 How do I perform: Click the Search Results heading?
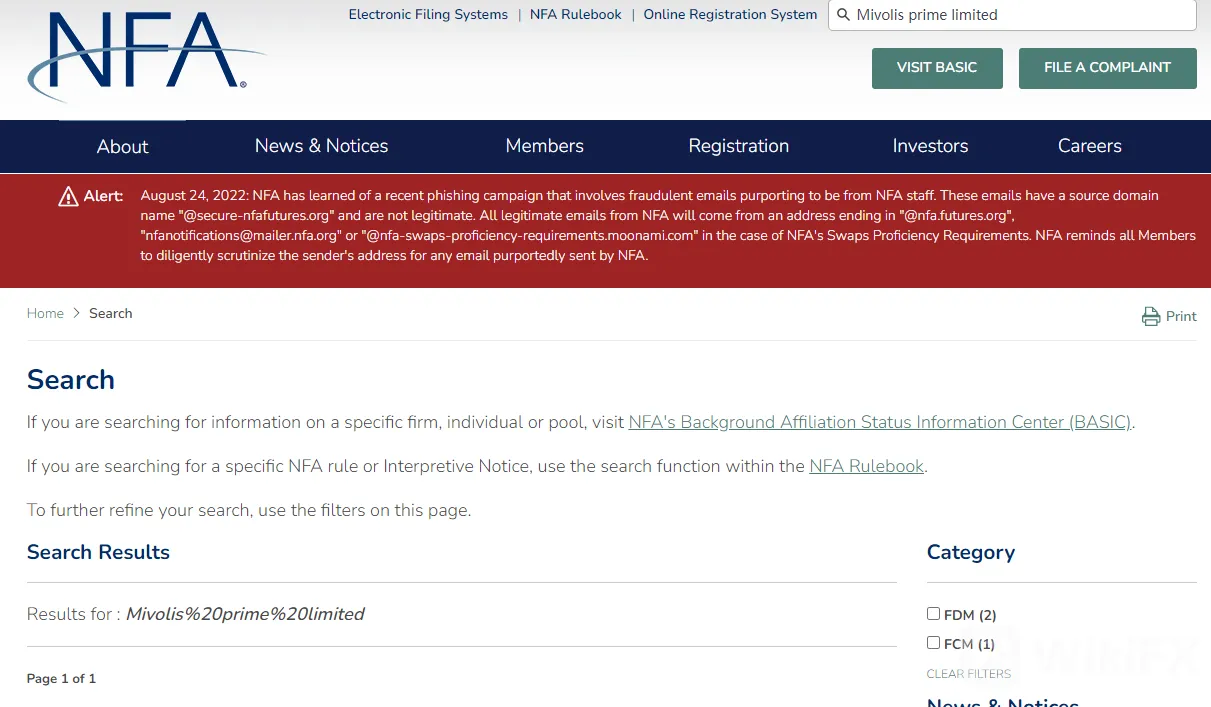pos(98,552)
